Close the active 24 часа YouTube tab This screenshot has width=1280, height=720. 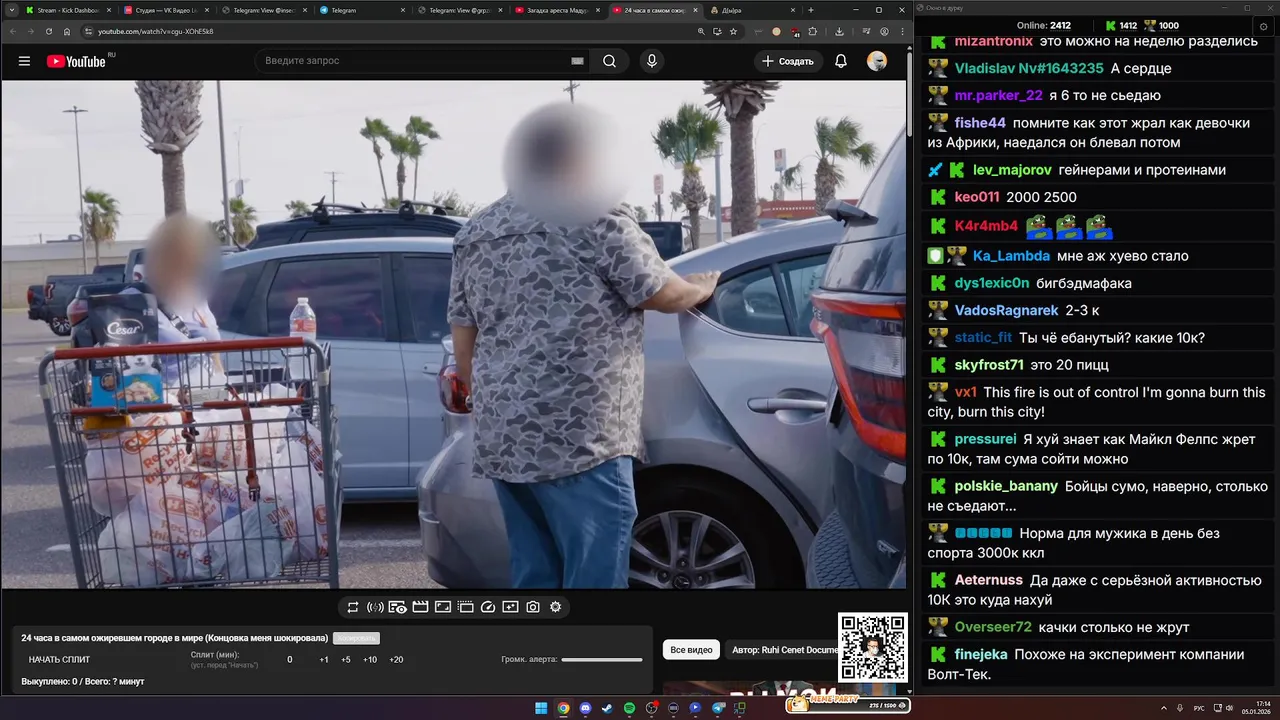tap(693, 10)
